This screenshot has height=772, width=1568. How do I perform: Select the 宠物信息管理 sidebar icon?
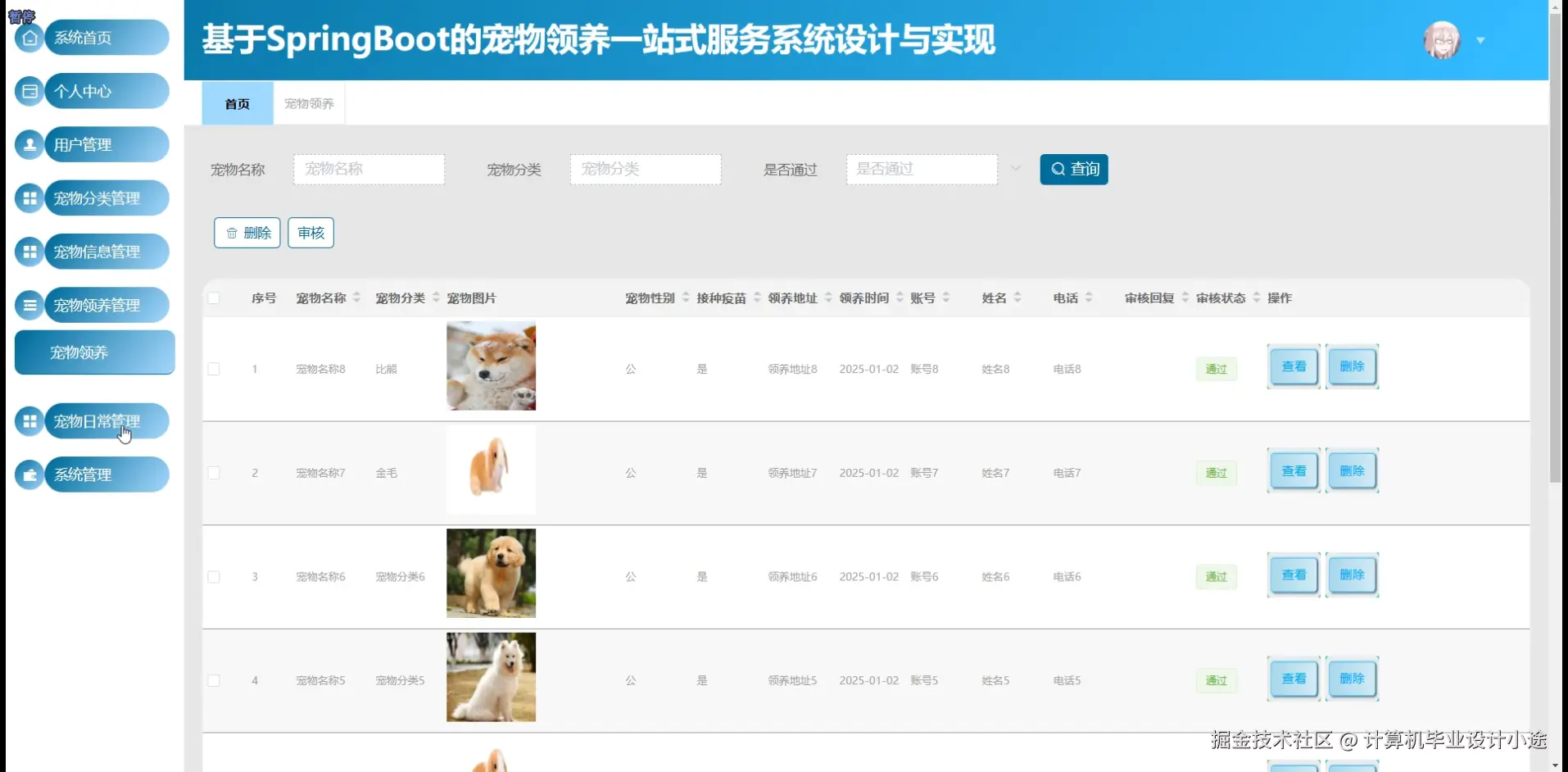(29, 251)
